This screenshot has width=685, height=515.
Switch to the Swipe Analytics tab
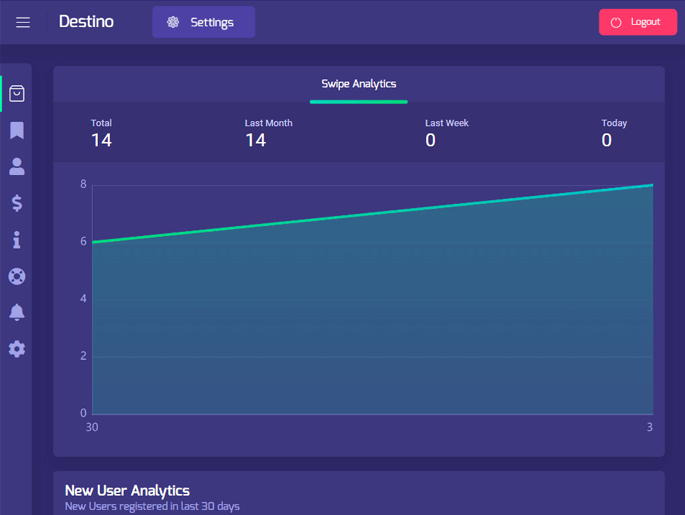click(358, 84)
